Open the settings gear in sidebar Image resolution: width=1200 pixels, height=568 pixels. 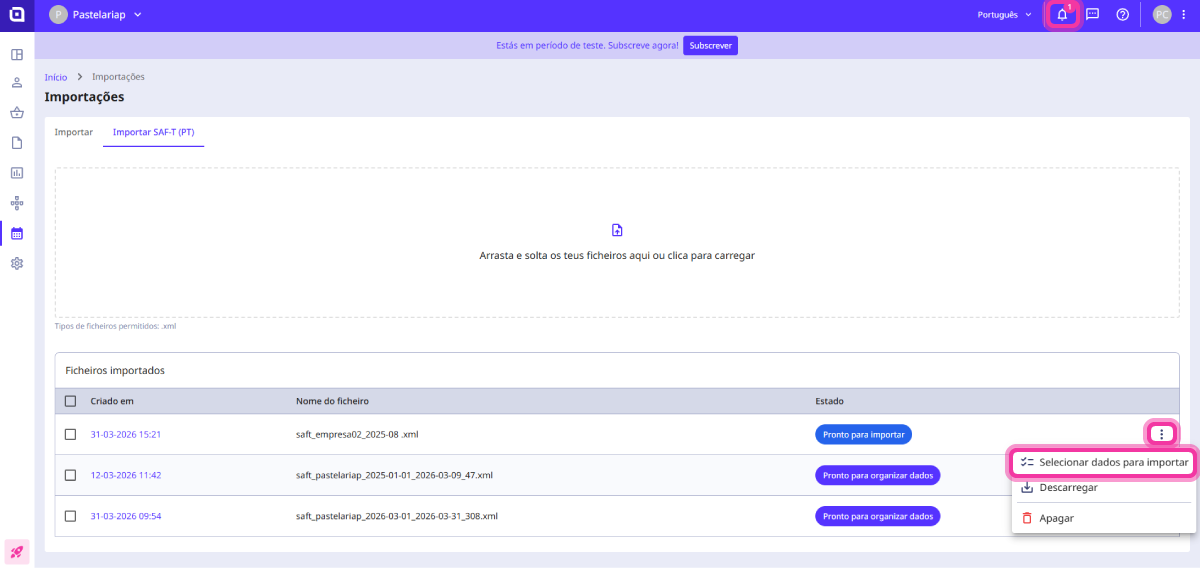pyautogui.click(x=17, y=264)
